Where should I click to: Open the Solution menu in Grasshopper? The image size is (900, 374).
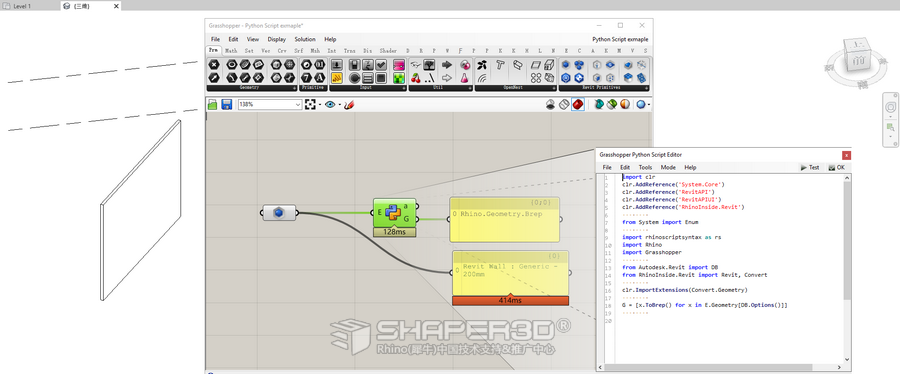[x=305, y=40]
